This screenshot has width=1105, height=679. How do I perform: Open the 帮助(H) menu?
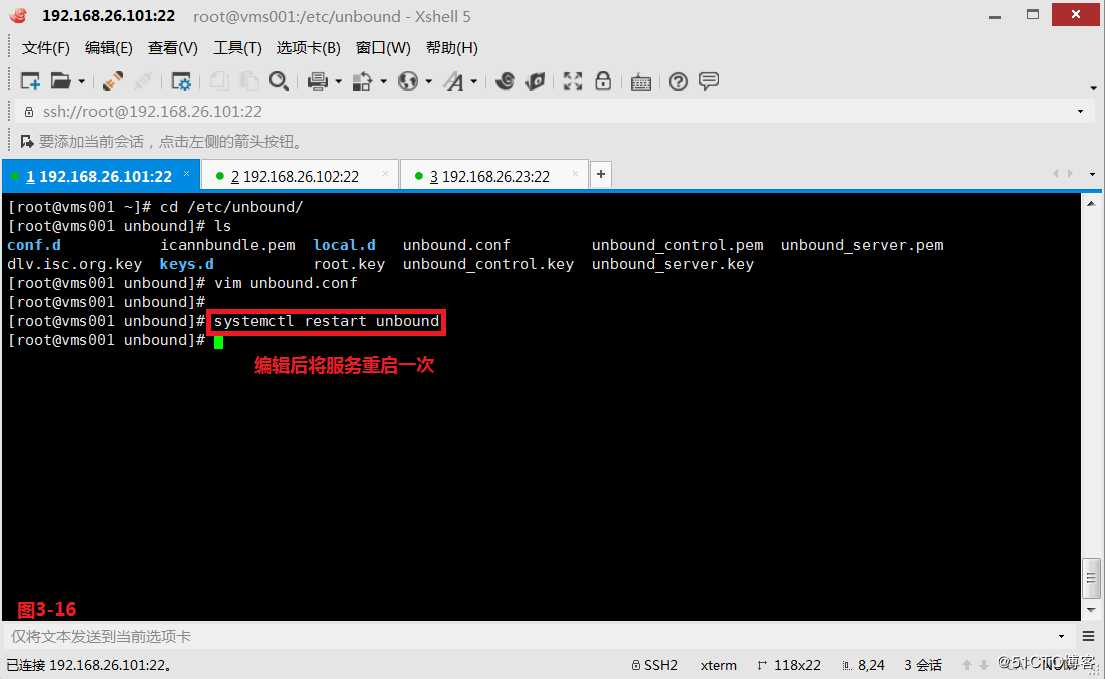452,48
